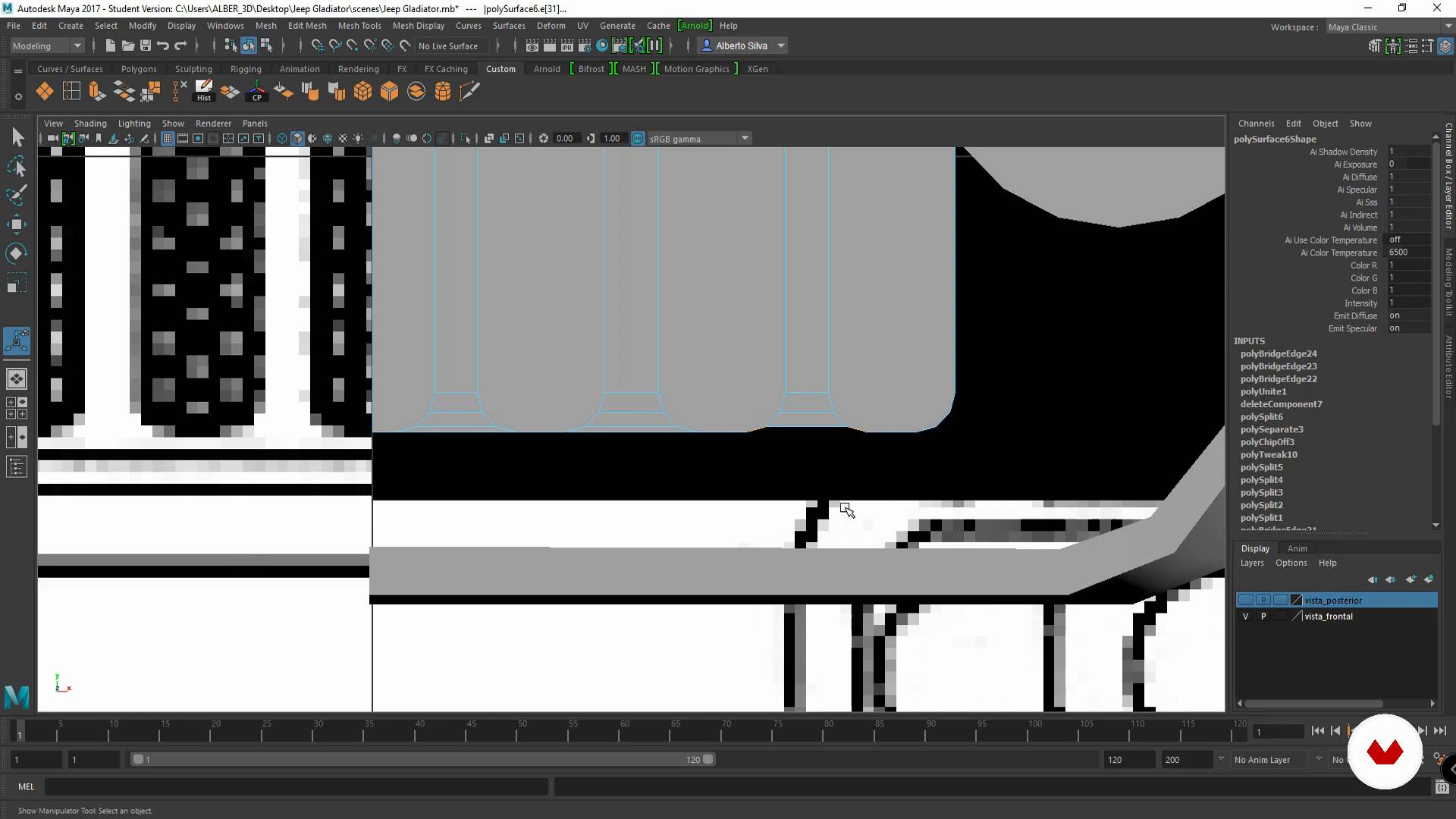This screenshot has width=1456, height=819.
Task: Expand the sRGB gamma view transform dropdown
Action: [x=745, y=139]
